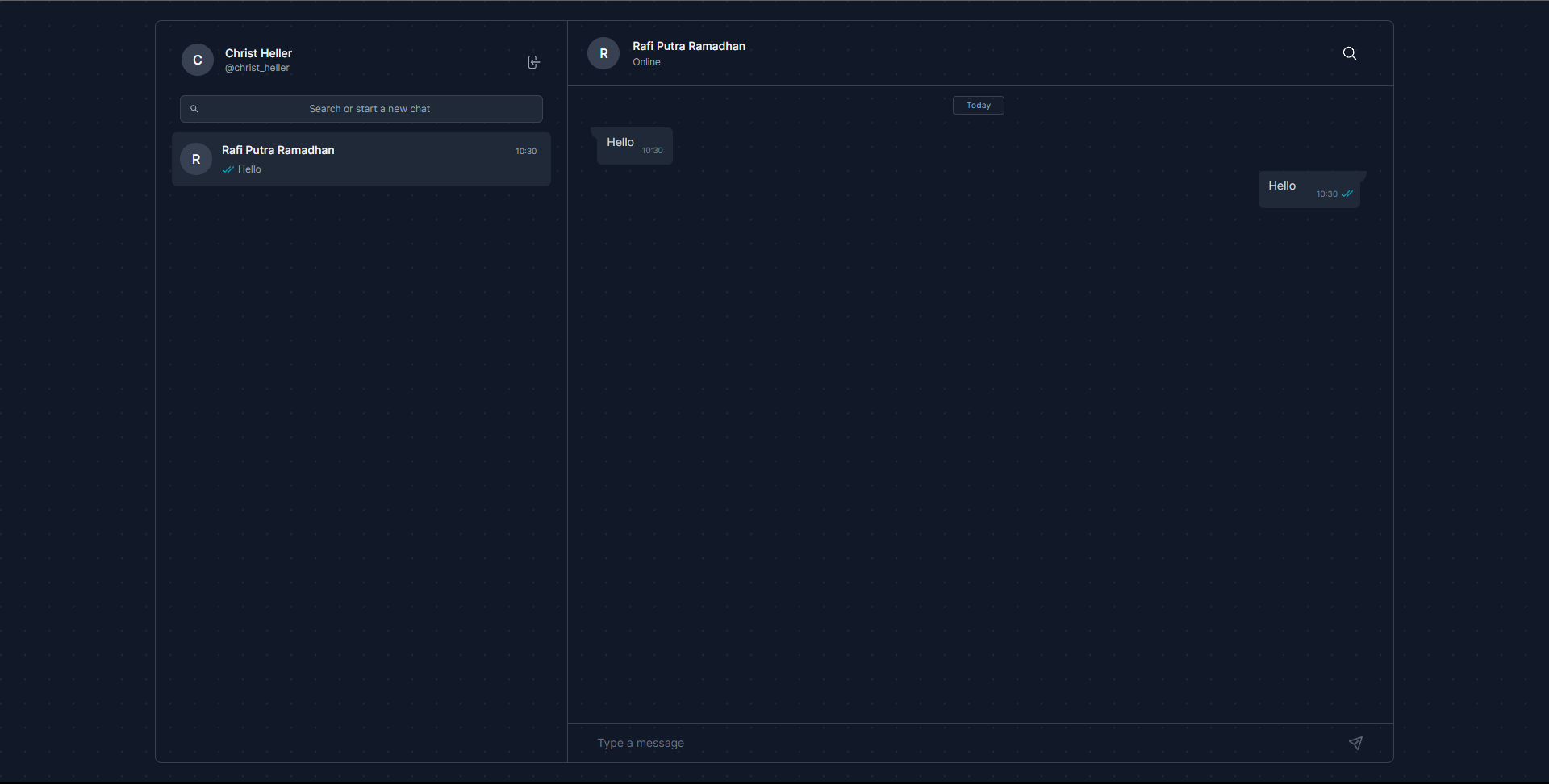
Task: Open search using the magnifying glass in chat header
Action: 1350,53
